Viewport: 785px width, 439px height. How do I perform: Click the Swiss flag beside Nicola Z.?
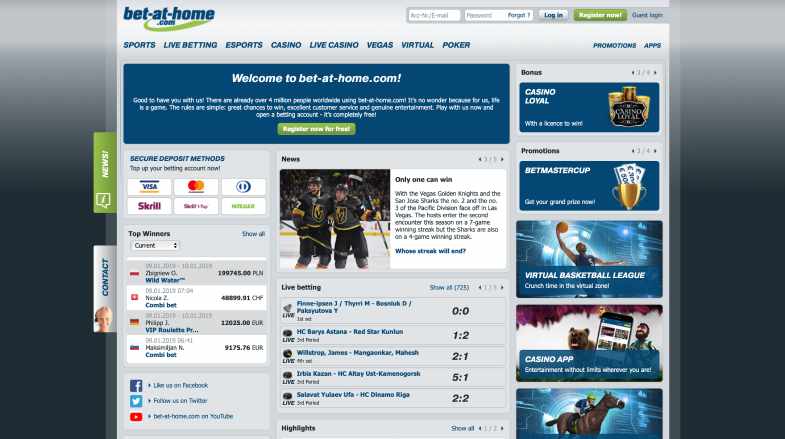pyautogui.click(x=134, y=297)
